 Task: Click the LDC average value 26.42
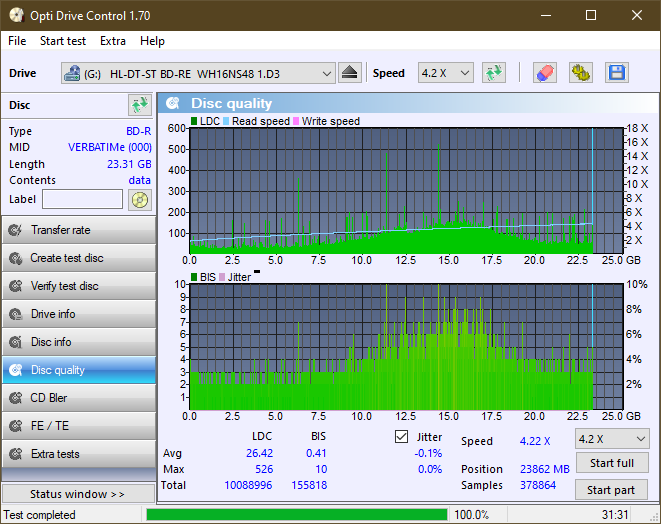coord(259,453)
